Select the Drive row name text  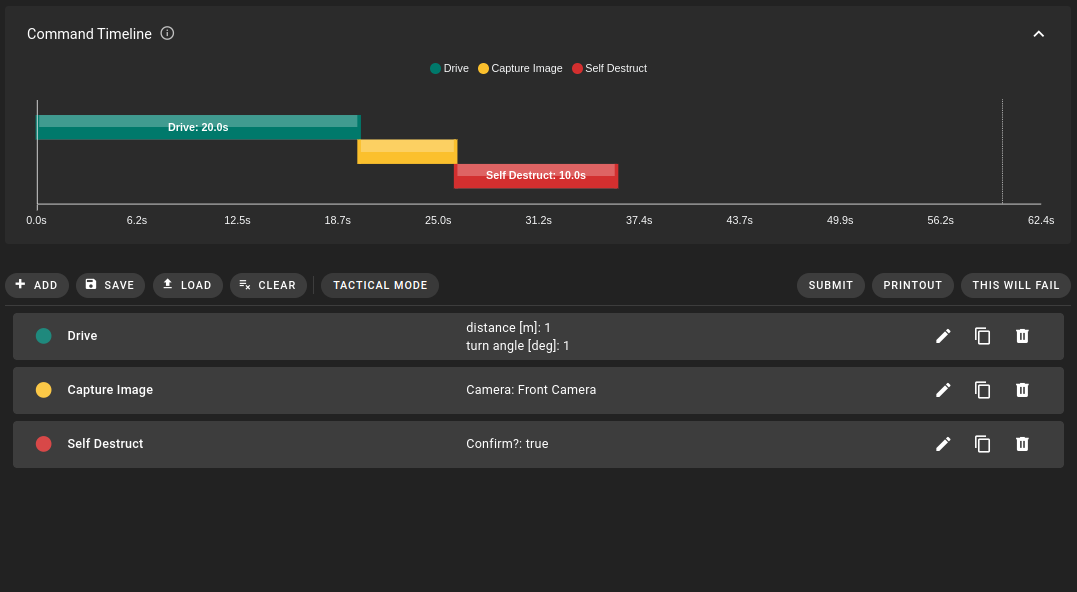82,336
